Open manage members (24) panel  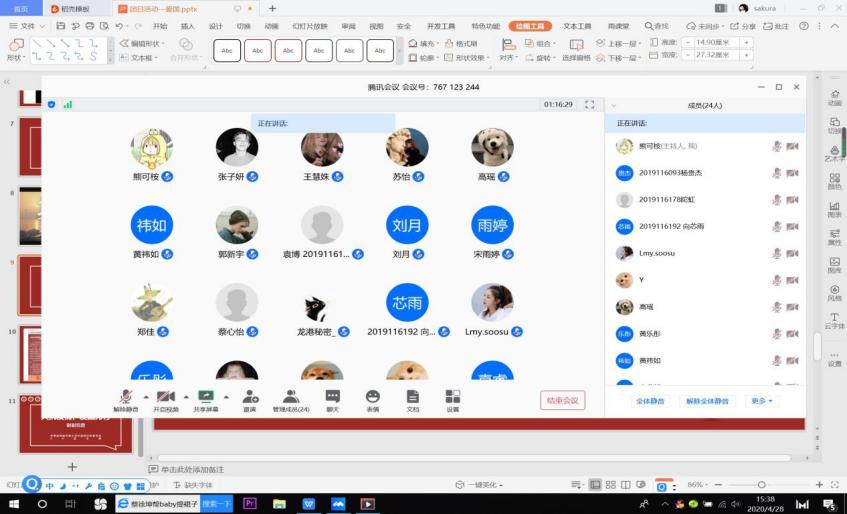[x=291, y=400]
